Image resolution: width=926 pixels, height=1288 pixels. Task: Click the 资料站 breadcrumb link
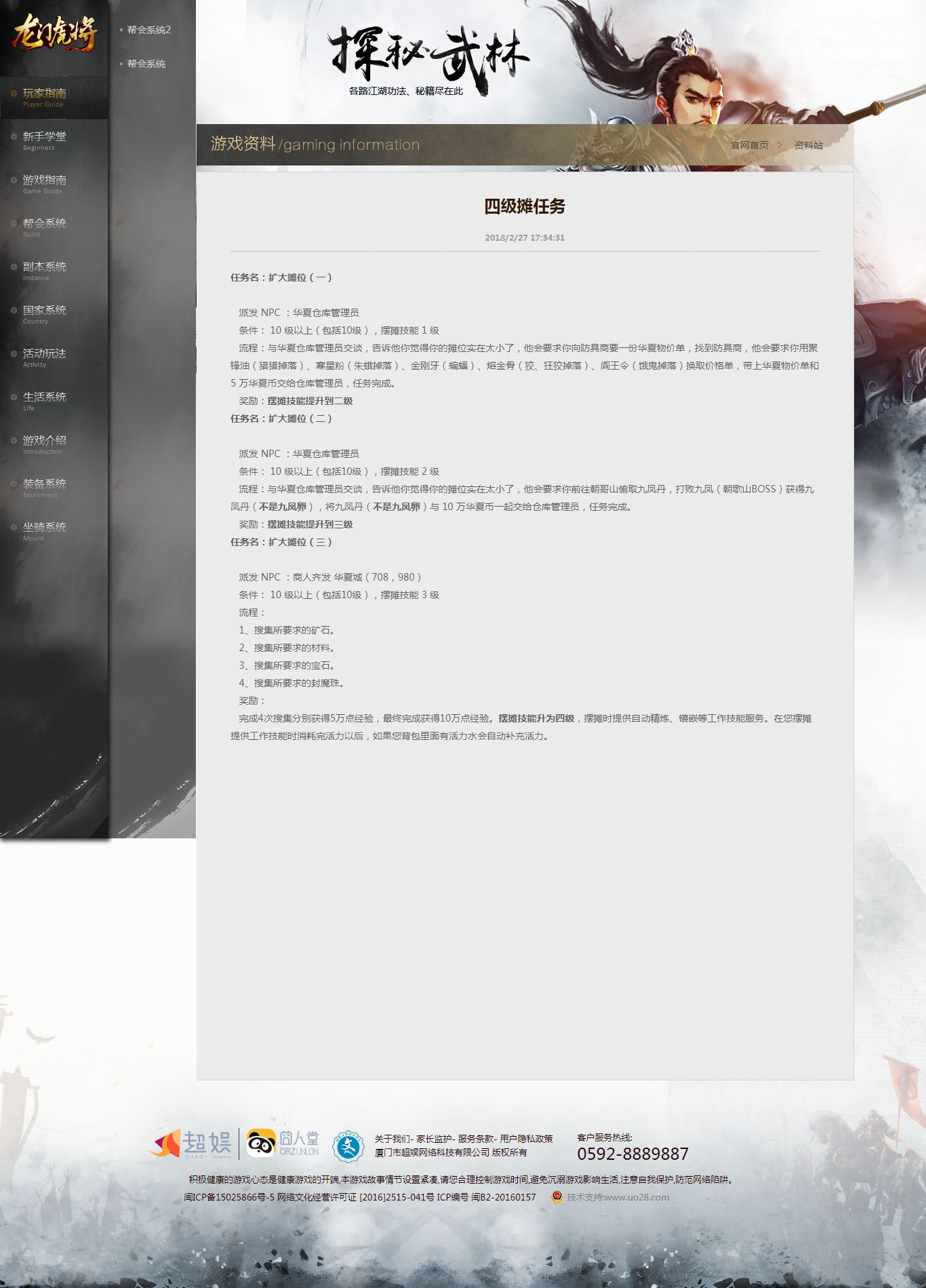coord(809,145)
